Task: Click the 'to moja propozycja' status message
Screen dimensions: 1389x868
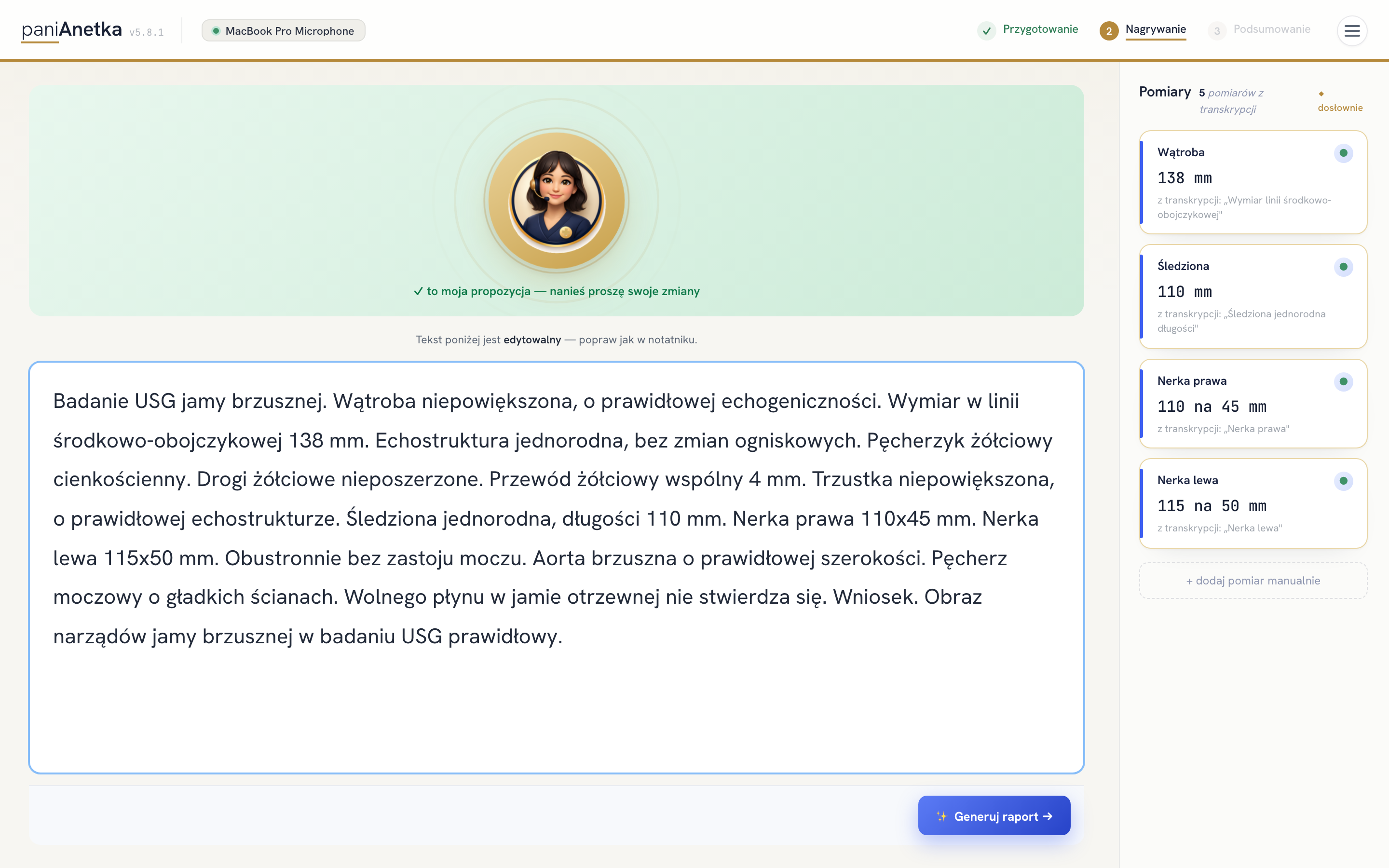Action: [556, 291]
